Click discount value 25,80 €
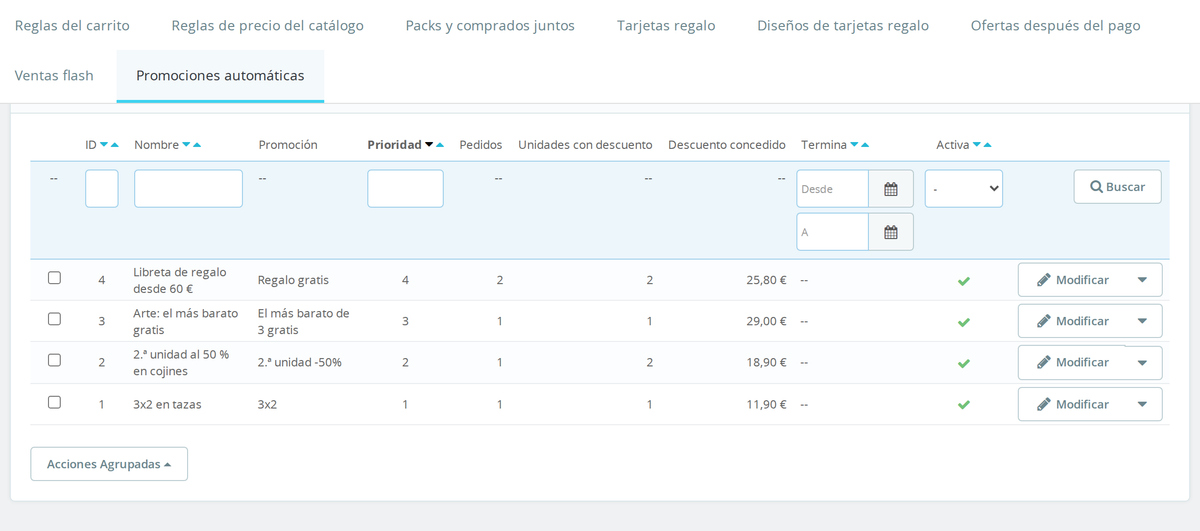Screen dimensions: 1200x531 [x=766, y=280]
